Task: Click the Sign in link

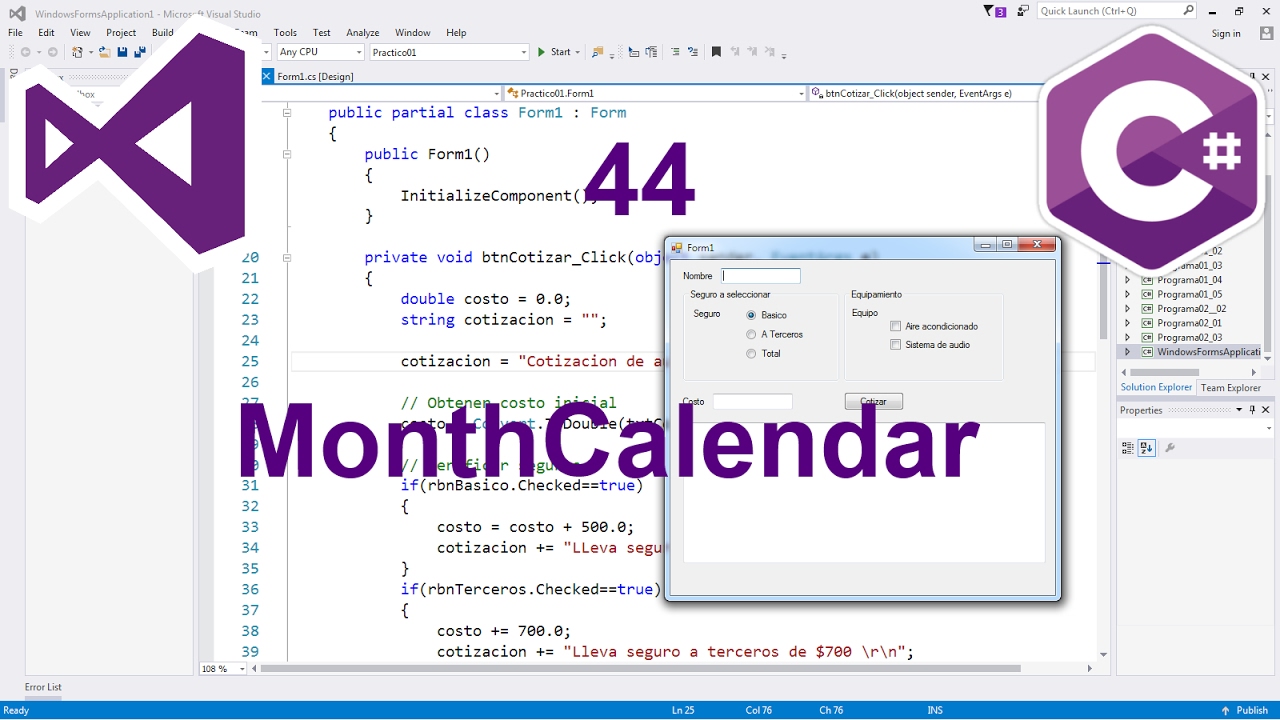Action: (1226, 33)
